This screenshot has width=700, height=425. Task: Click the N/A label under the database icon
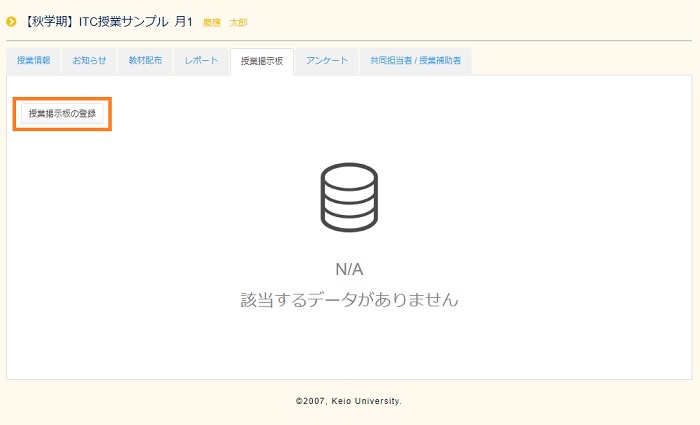349,269
